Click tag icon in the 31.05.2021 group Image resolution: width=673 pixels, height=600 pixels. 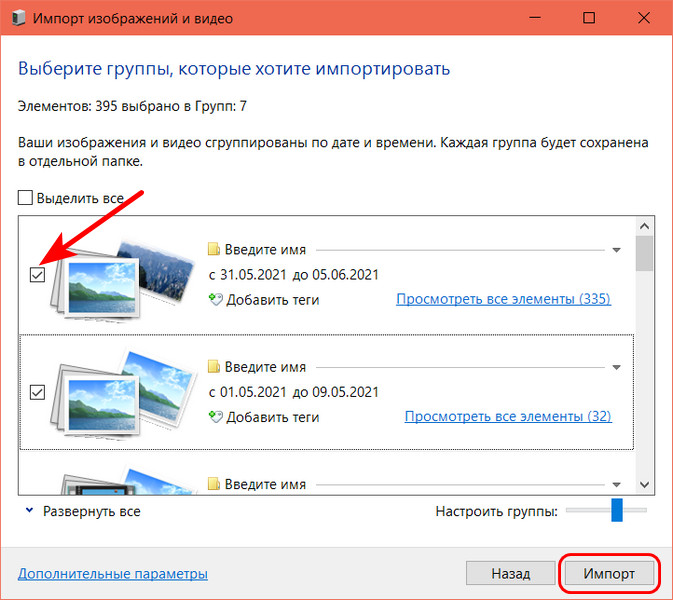[x=215, y=299]
